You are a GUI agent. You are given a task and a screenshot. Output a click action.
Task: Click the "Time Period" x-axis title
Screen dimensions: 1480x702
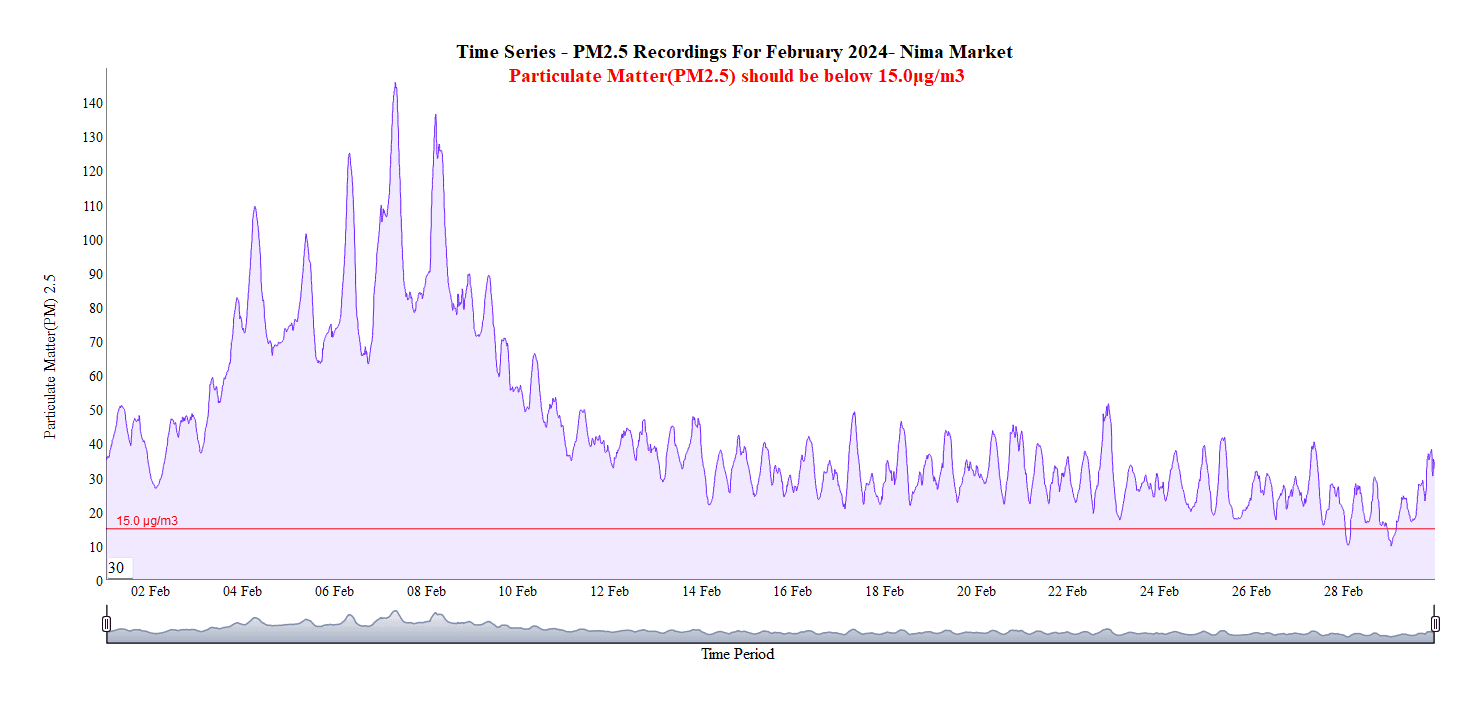(737, 655)
